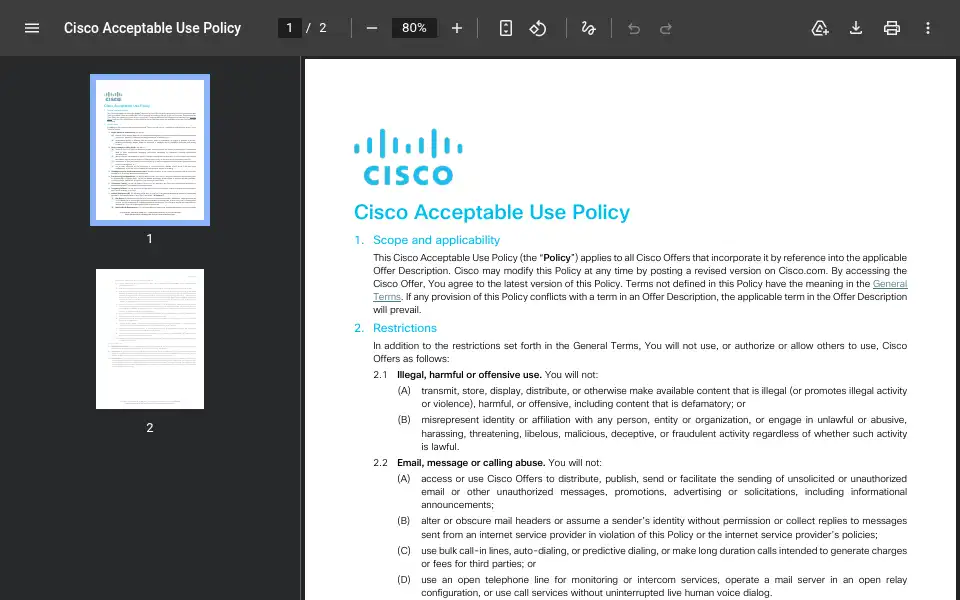Viewport: 960px width, 600px height.
Task: Download the PDF file
Action: [856, 28]
